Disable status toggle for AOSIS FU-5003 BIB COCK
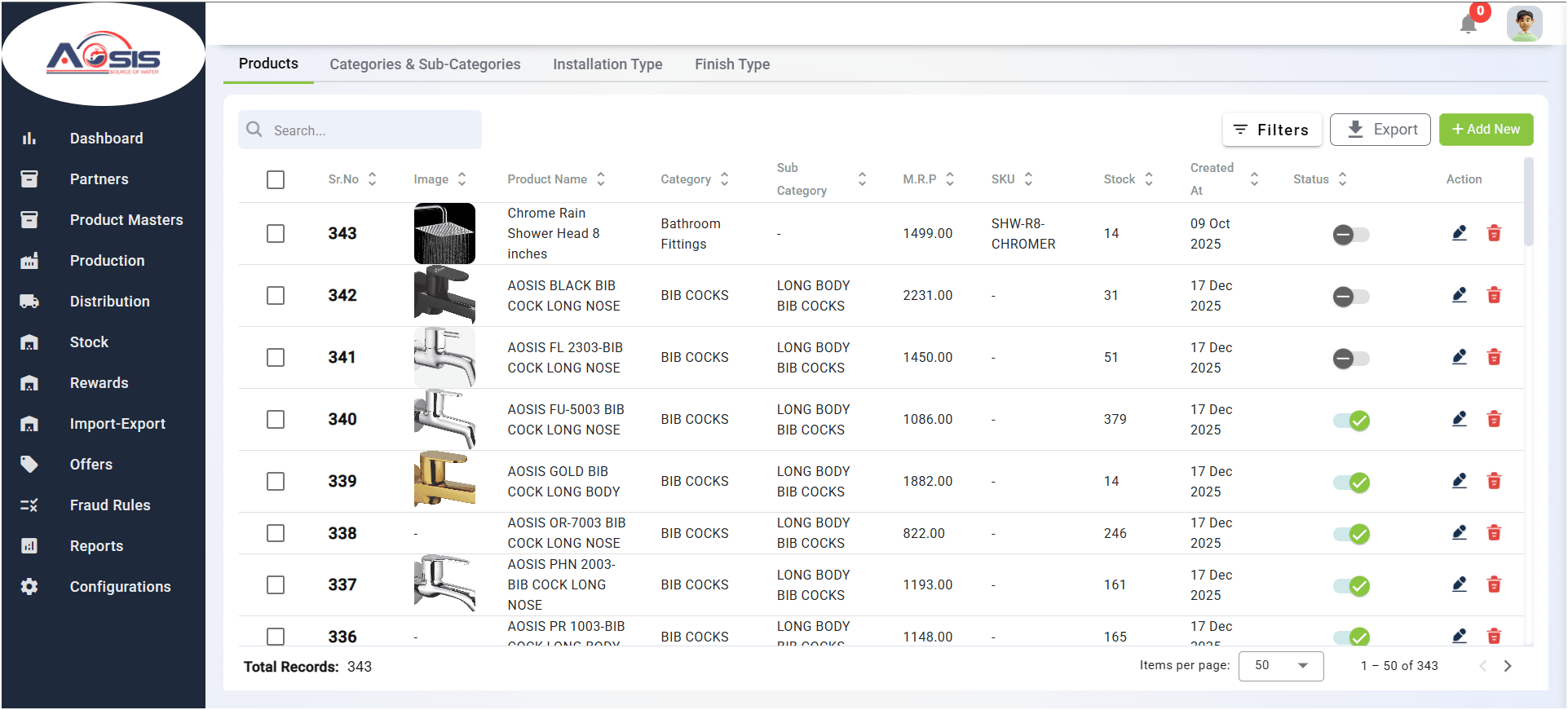The height and width of the screenshot is (710, 1568). 1351,421
